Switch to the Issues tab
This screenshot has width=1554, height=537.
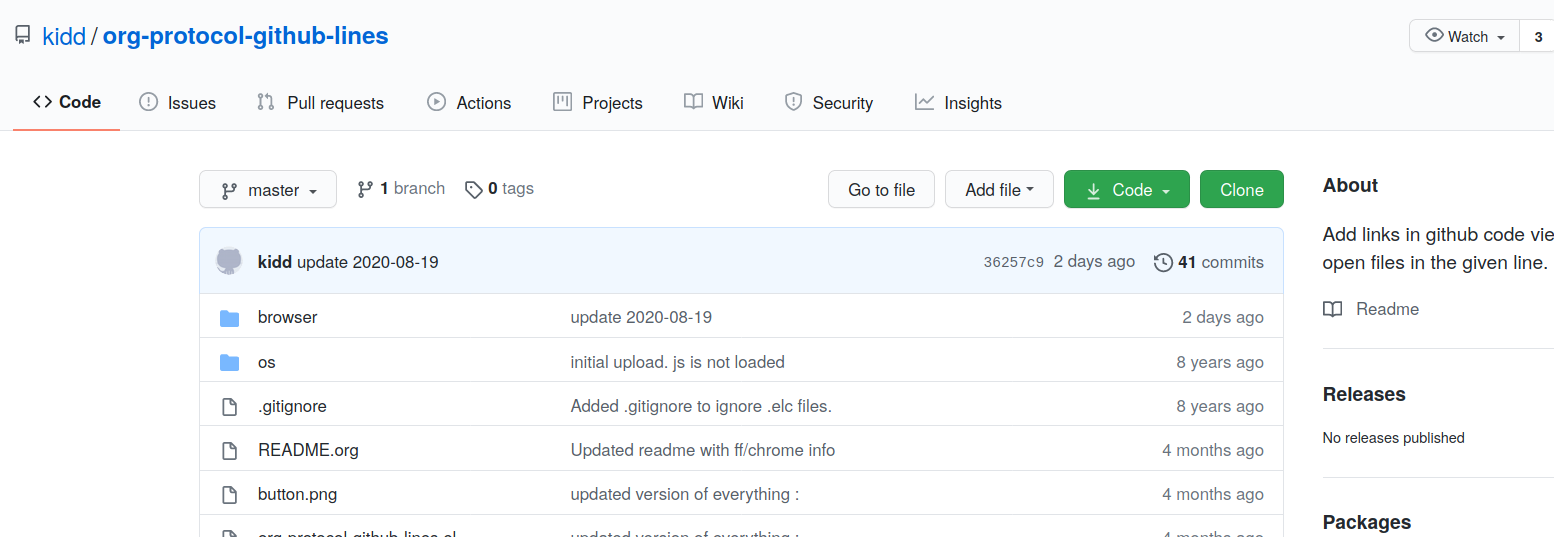tap(177, 103)
